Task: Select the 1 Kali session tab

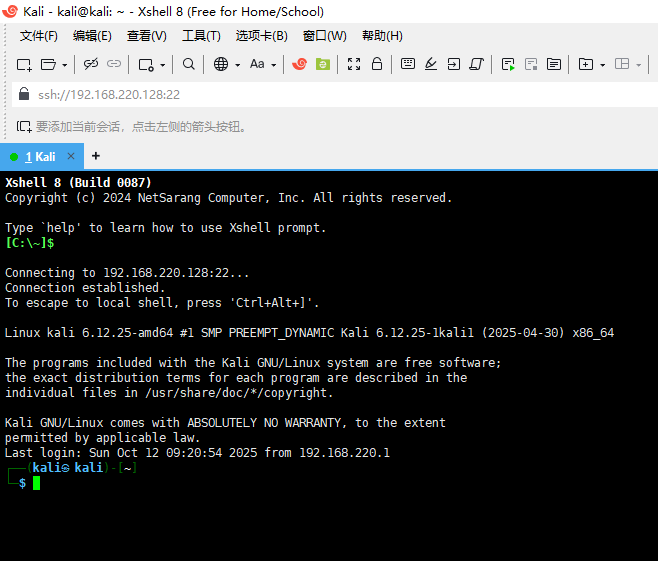Action: [x=40, y=157]
